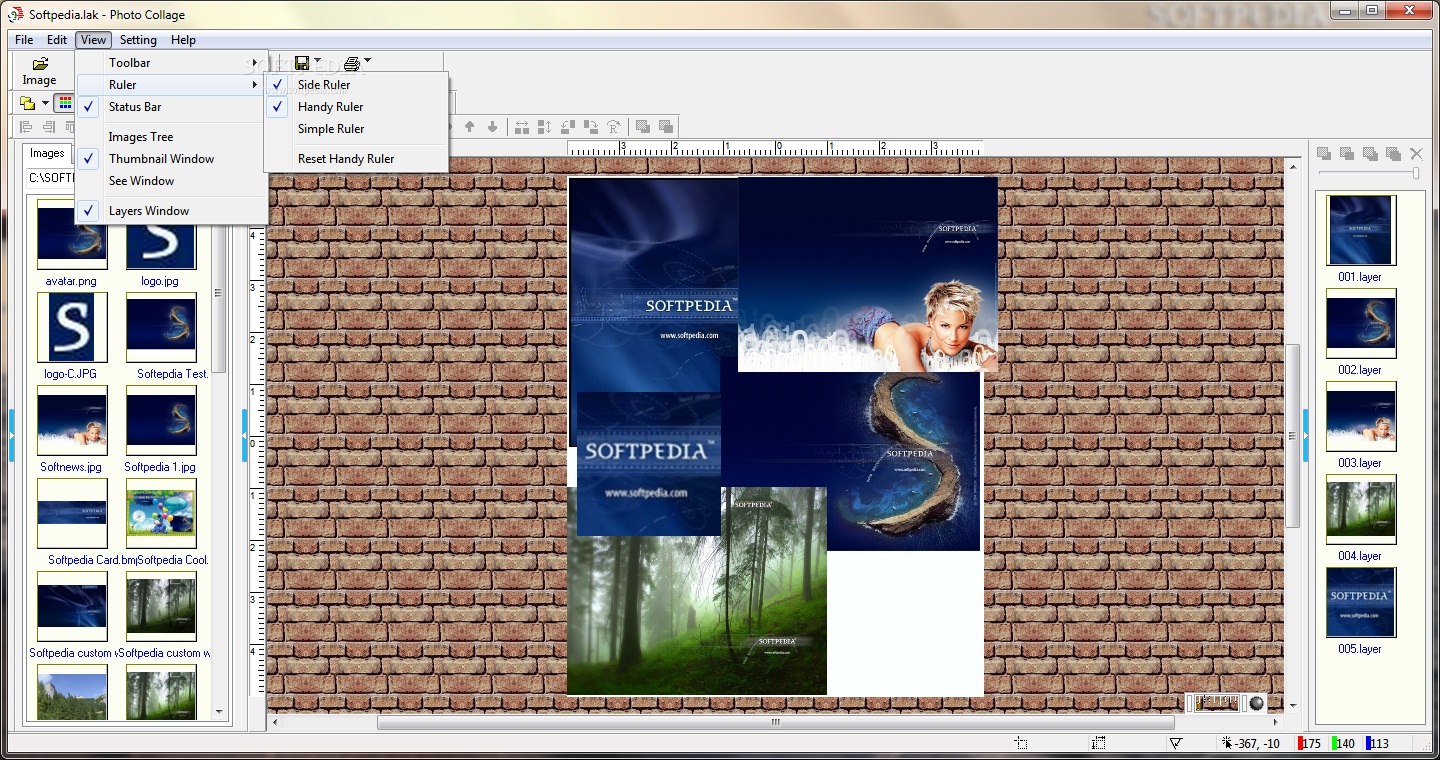Image resolution: width=1440 pixels, height=760 pixels.
Task: Click the gray ball knob on the handy ruler
Action: tap(1255, 702)
